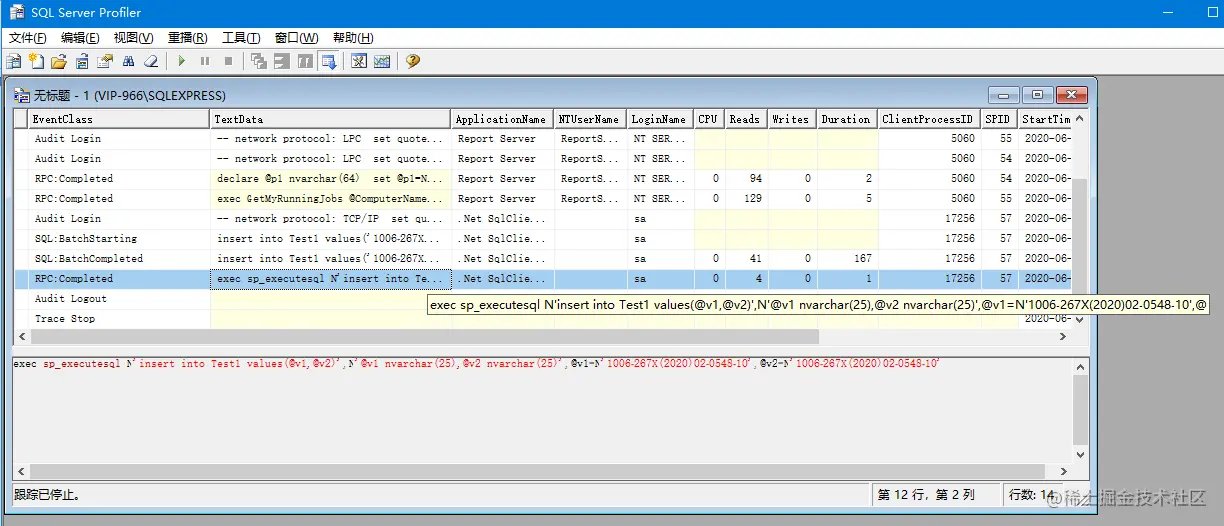The width and height of the screenshot is (1224, 526).
Task: Open the 帮助(H) menu
Action: point(351,37)
